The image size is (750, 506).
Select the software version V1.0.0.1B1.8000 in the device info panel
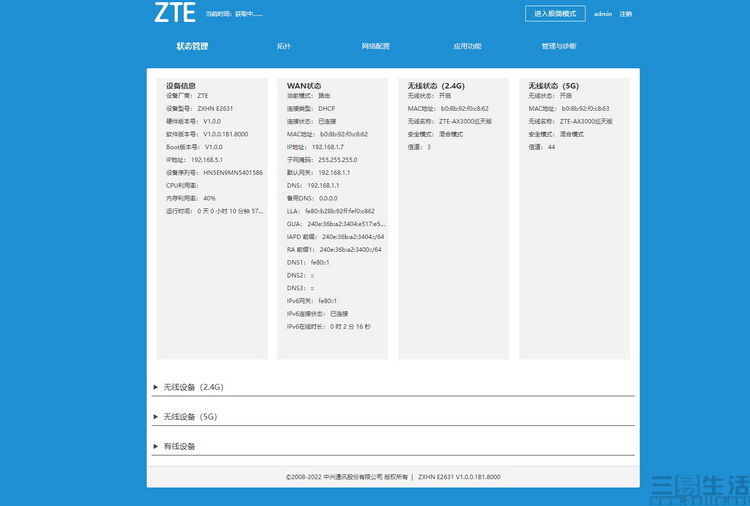(226, 134)
